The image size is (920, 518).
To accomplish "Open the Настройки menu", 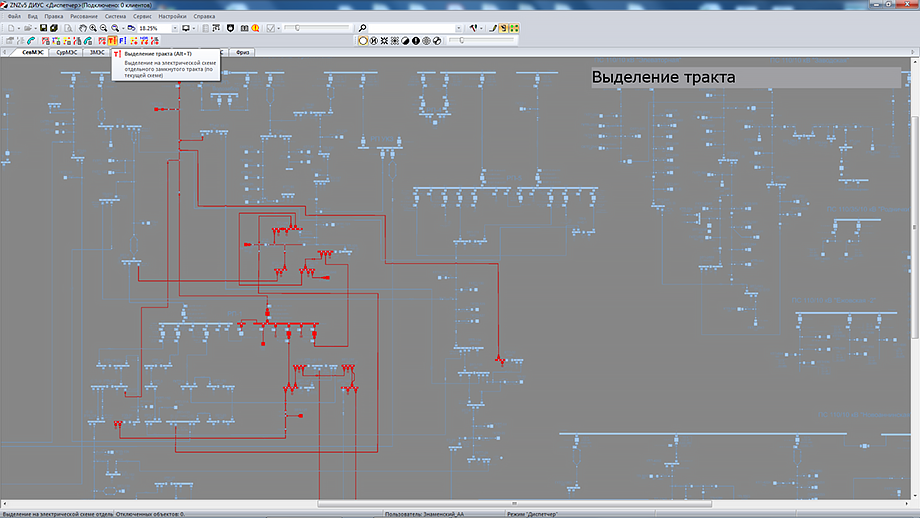I will tap(173, 17).
